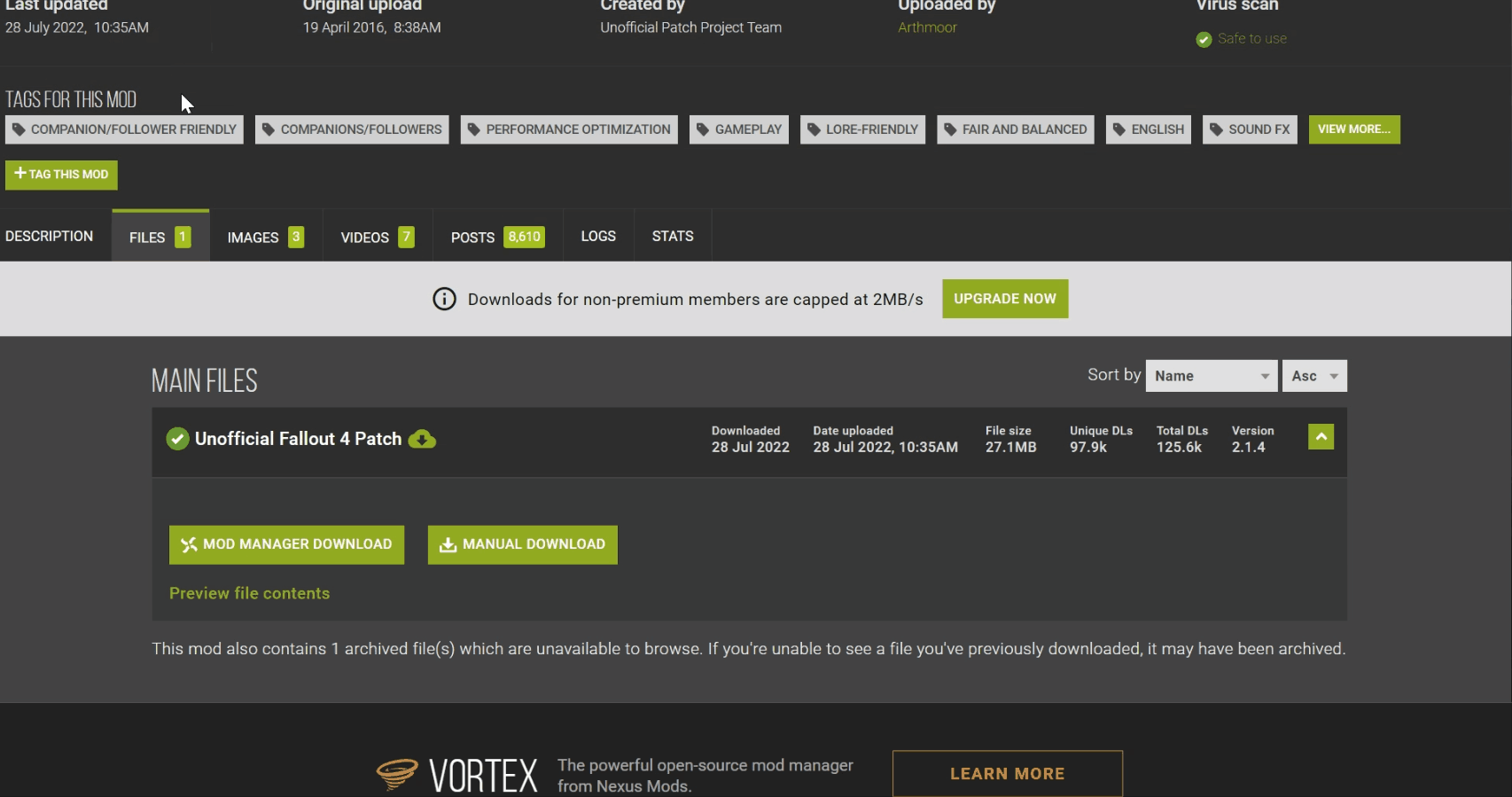Click the file size value 27.1MB
Viewport: 1512px width, 797px height.
pyautogui.click(x=1011, y=448)
